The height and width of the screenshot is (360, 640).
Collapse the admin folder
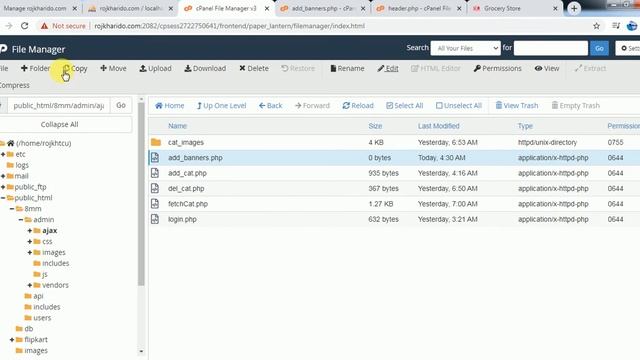21,220
